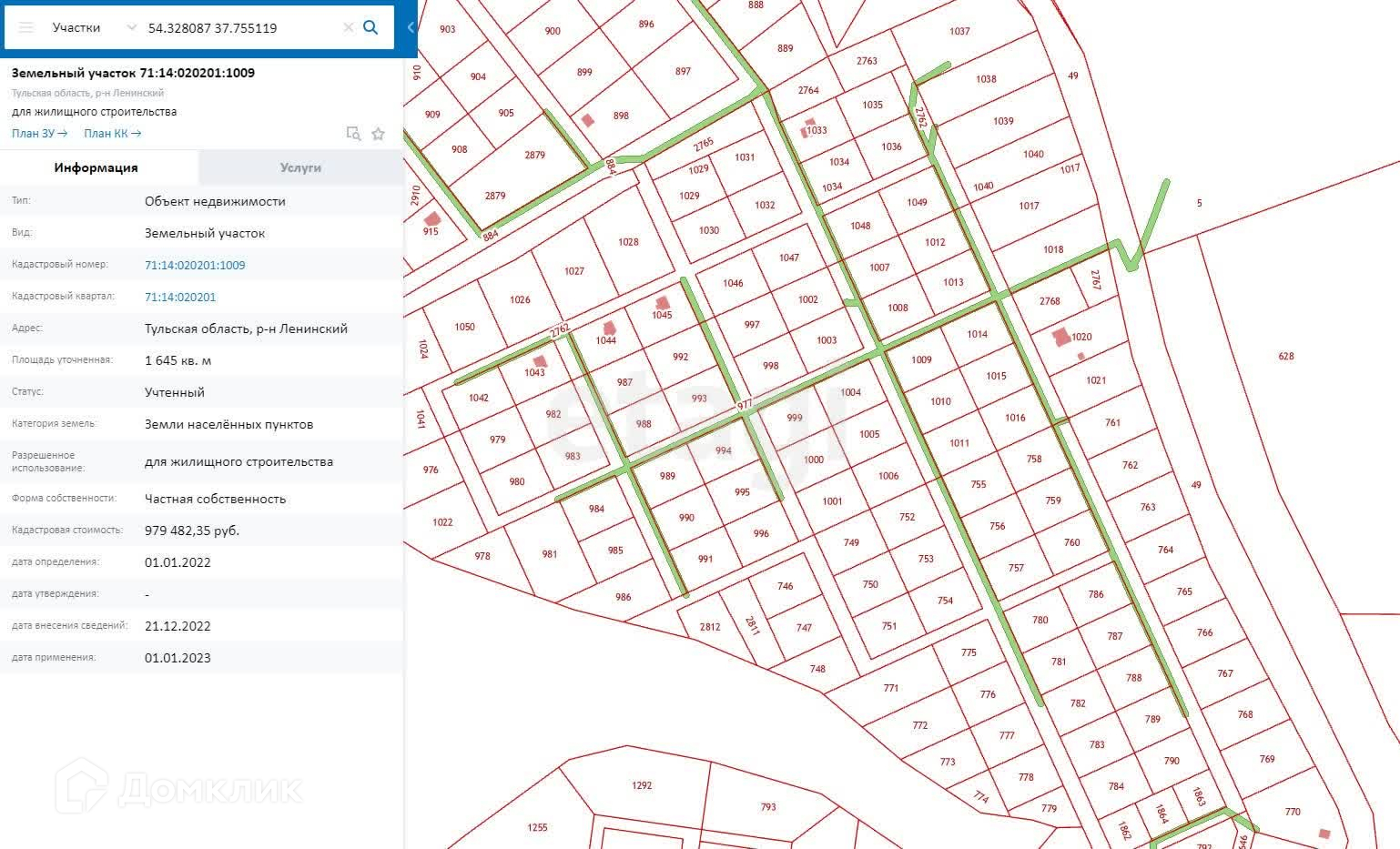Select the area value 1 645 кв. м

click(x=178, y=360)
